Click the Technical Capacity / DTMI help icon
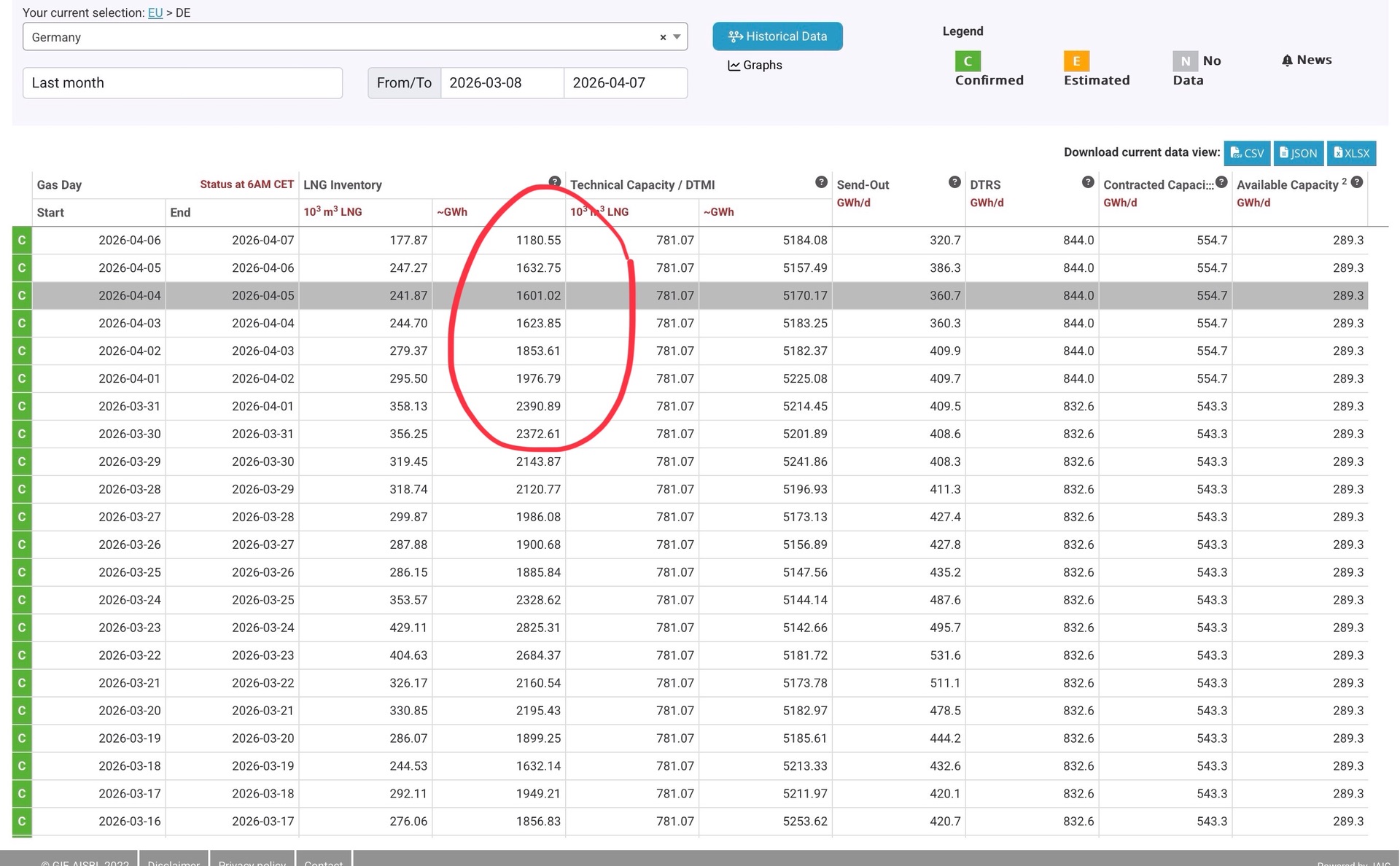The height and width of the screenshot is (866, 1400). click(821, 182)
